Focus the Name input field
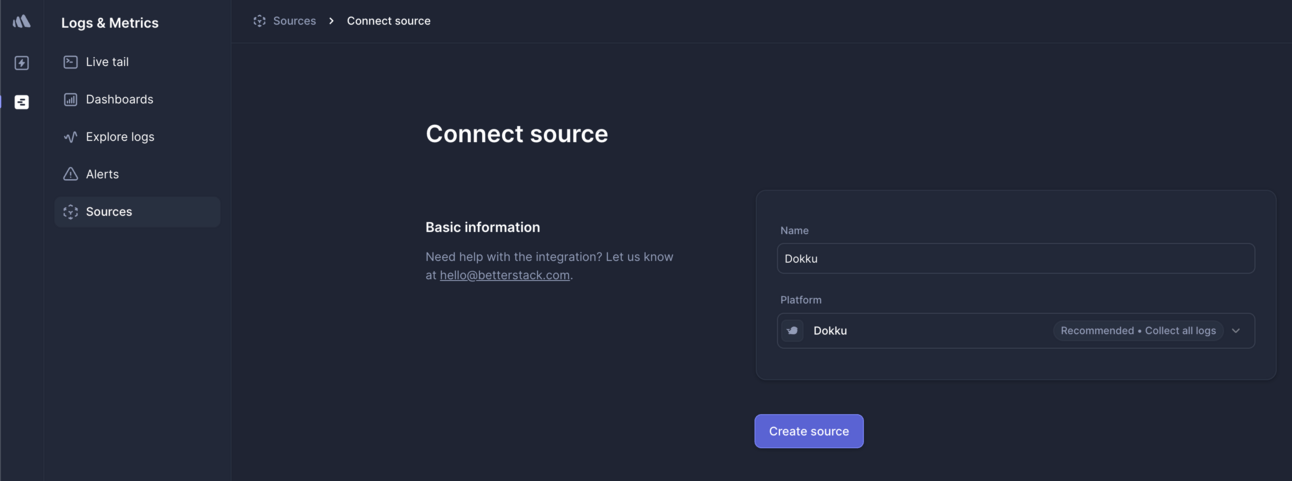1292x481 pixels. (x=1015, y=258)
